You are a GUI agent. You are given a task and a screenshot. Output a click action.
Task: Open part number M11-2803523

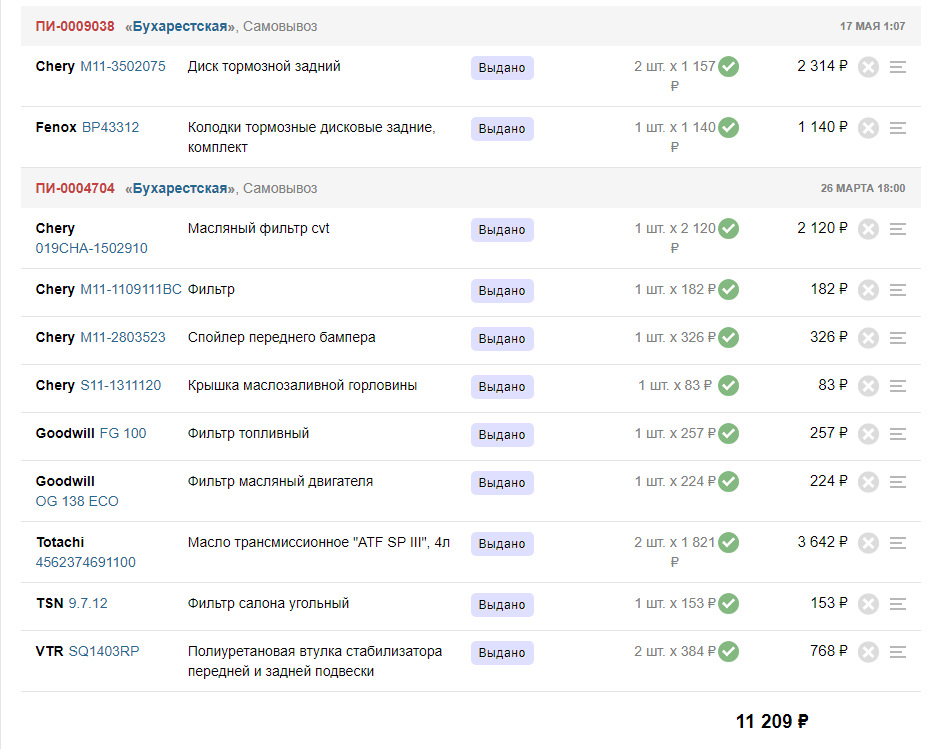123,337
